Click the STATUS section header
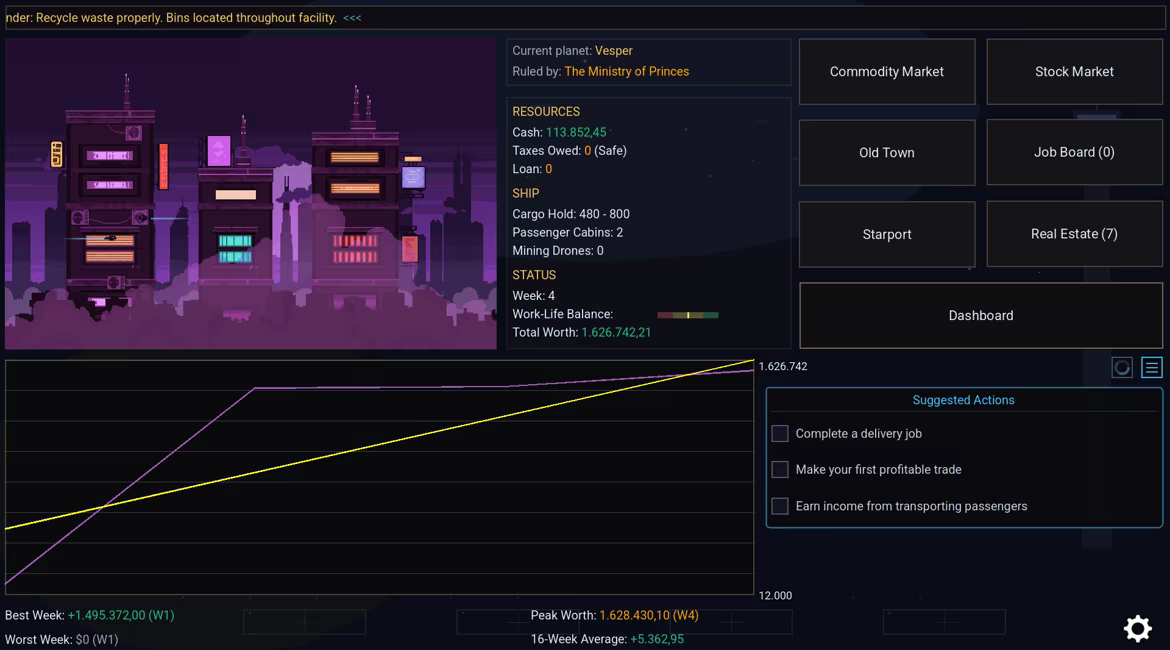The height and width of the screenshot is (650, 1170). coord(534,275)
